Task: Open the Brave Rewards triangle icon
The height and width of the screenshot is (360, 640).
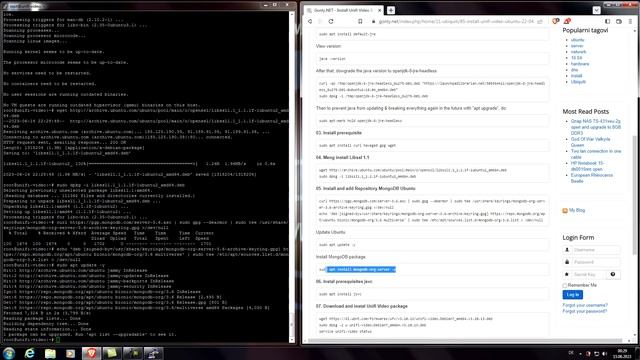Action: [x=567, y=21]
